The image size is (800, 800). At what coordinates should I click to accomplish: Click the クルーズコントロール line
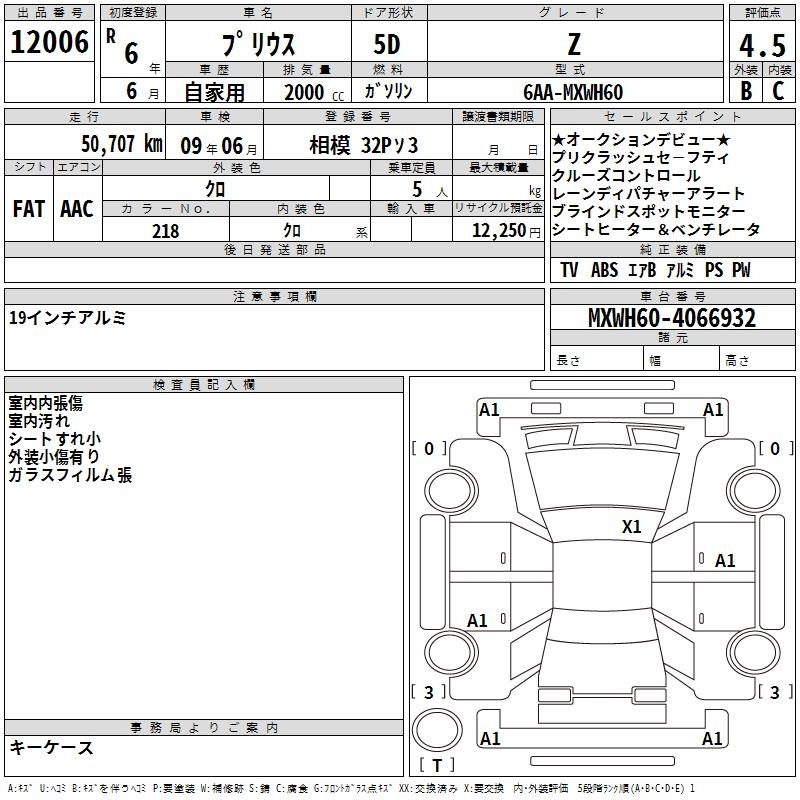627,176
